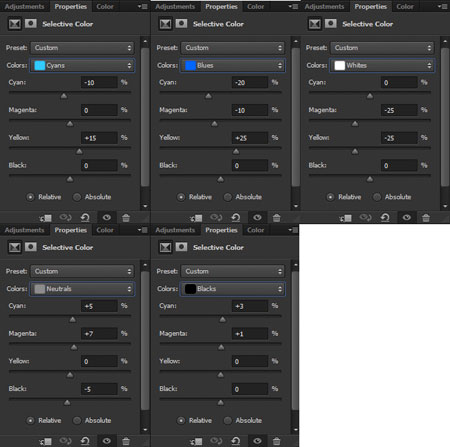The width and height of the screenshot is (450, 447).
Task: Click Yellow slider handle in Blues panel
Action: pyautogui.click(x=236, y=152)
